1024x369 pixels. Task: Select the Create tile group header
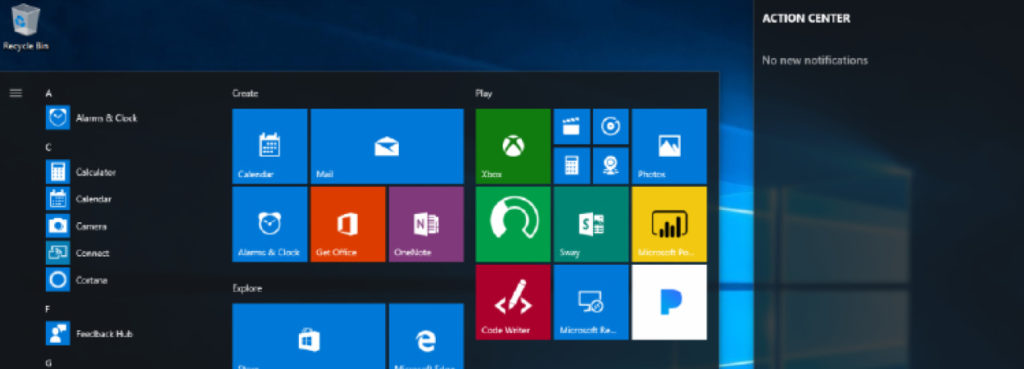(246, 93)
